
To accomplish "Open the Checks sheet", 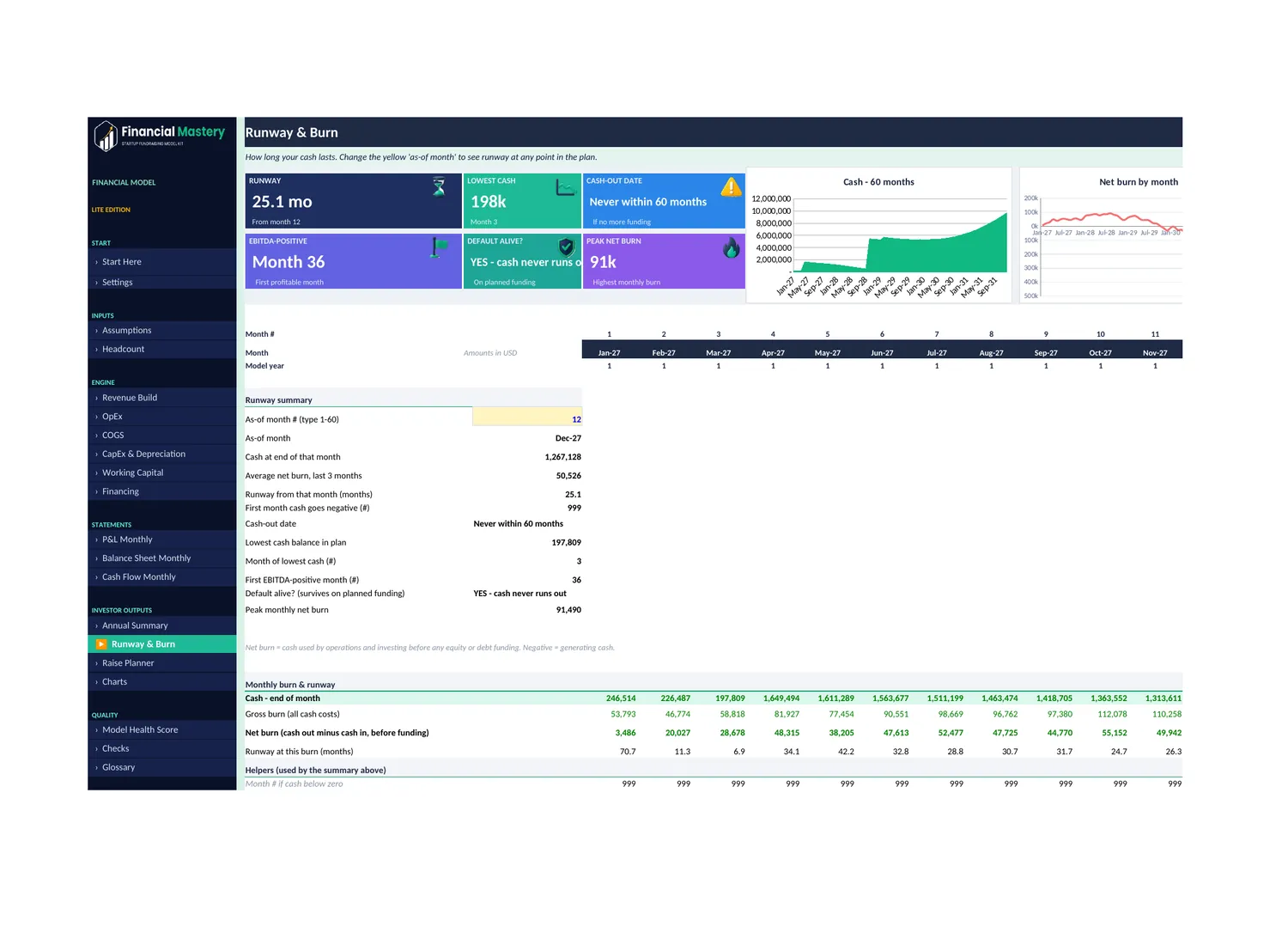I will [162, 749].
